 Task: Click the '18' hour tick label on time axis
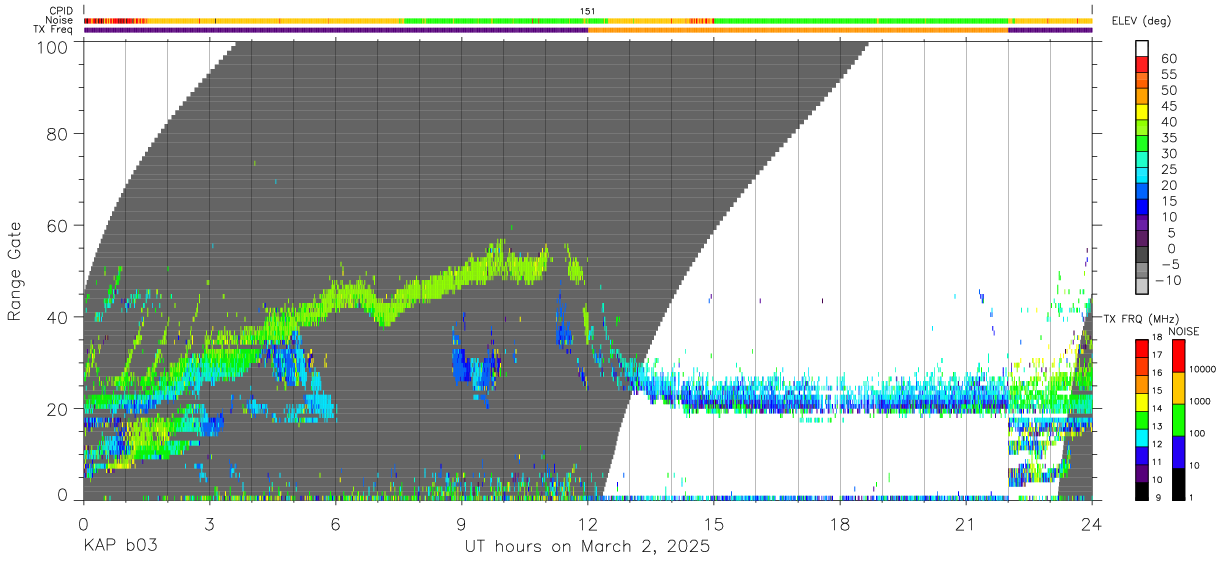pos(839,524)
